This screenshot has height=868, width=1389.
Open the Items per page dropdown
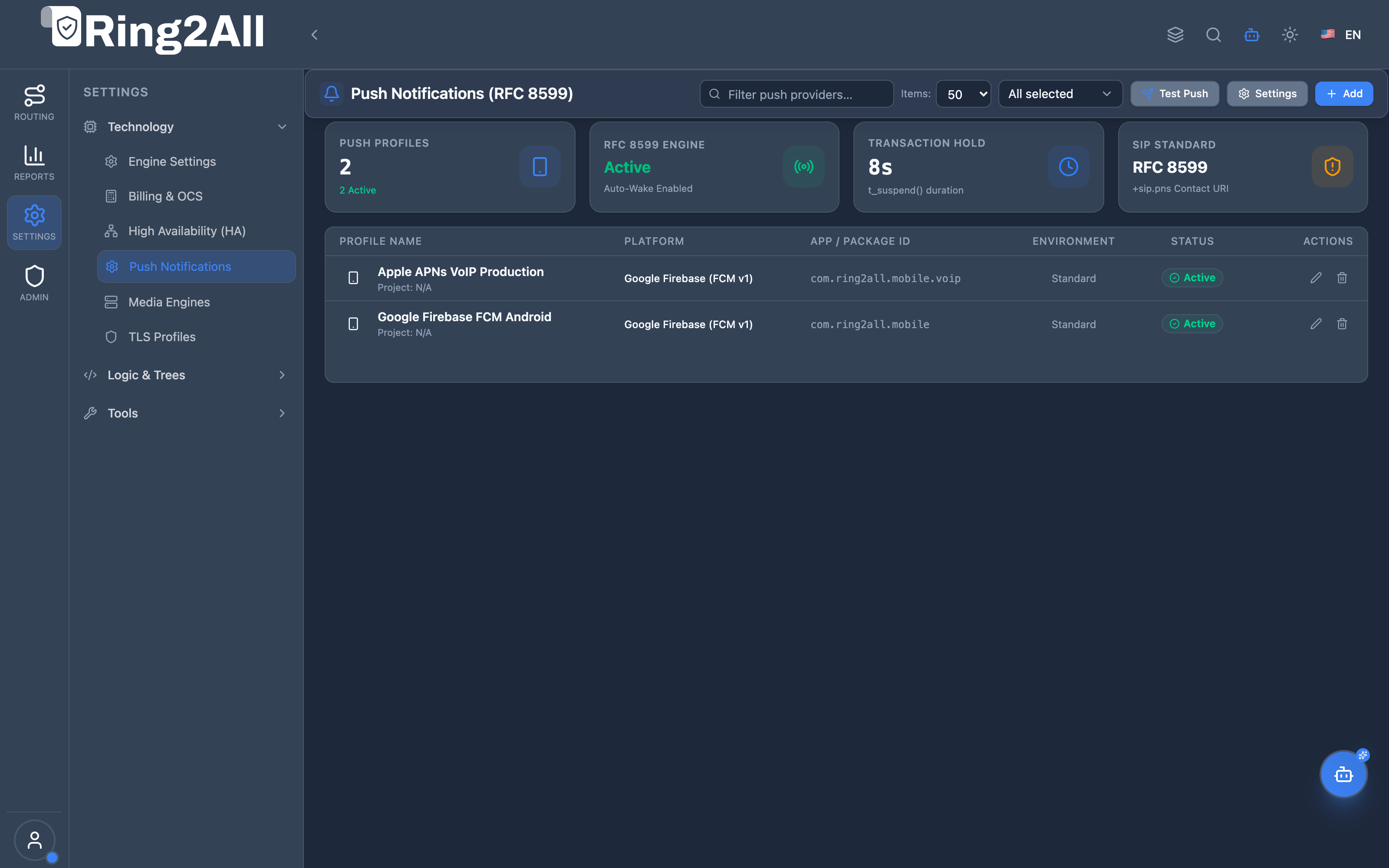[x=963, y=94]
